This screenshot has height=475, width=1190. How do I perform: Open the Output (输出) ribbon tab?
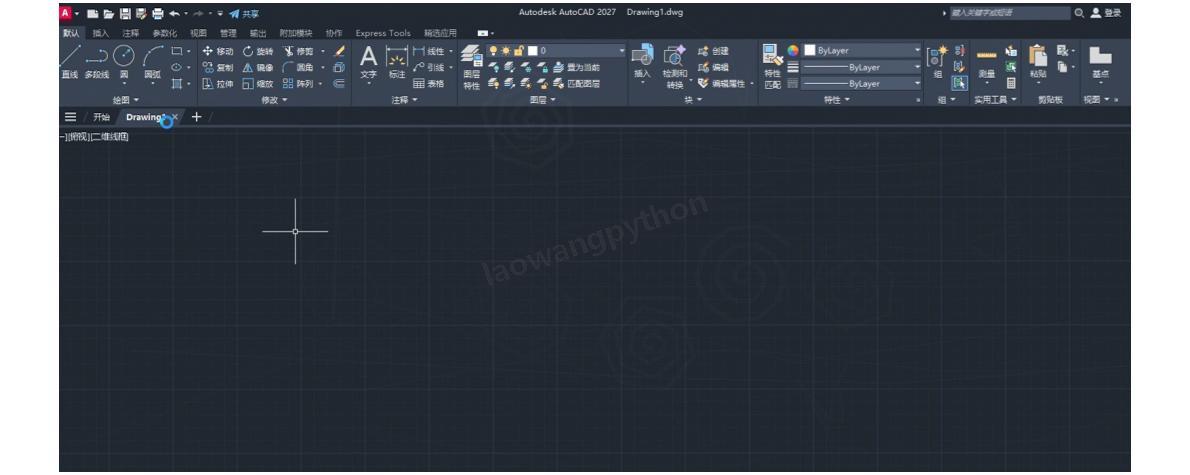pyautogui.click(x=258, y=33)
